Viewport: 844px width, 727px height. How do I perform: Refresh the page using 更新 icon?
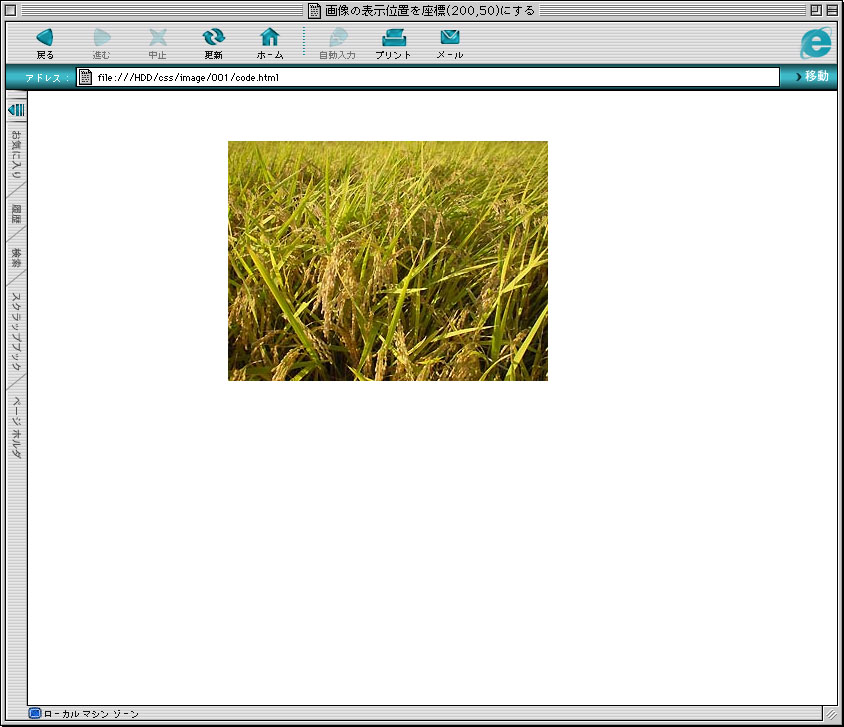(x=214, y=38)
